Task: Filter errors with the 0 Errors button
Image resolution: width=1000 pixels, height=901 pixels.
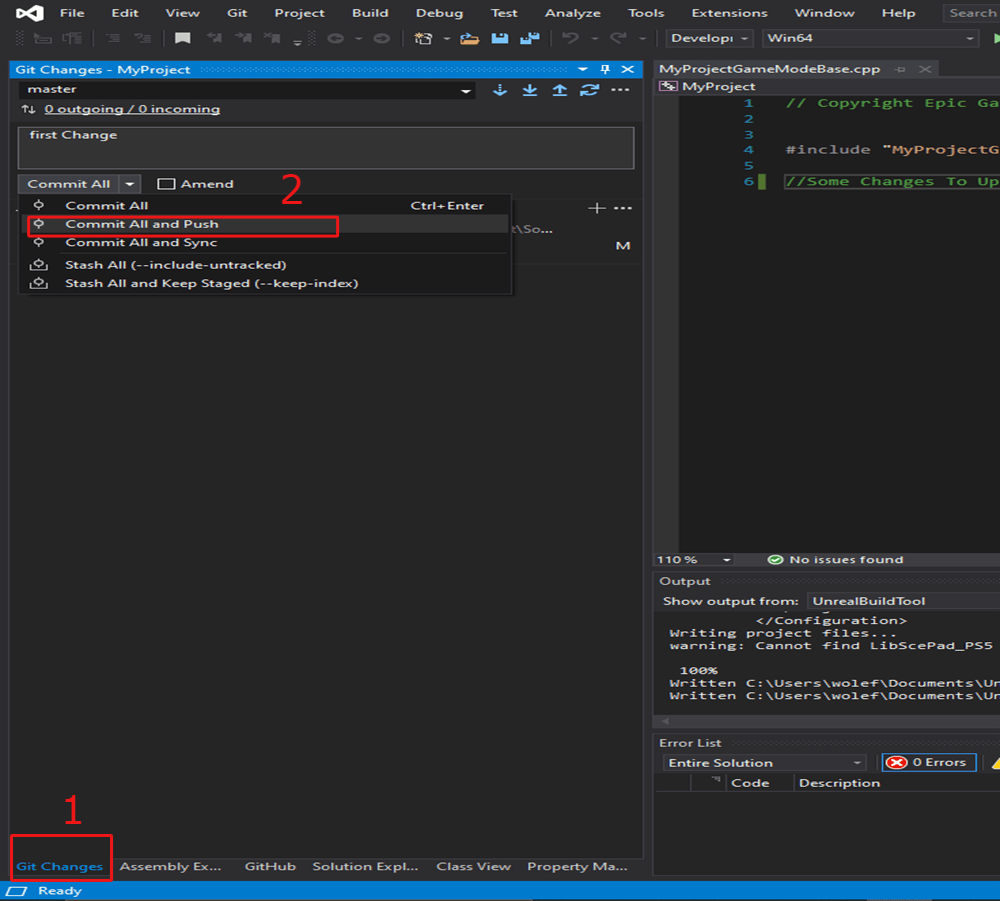Action: click(928, 762)
